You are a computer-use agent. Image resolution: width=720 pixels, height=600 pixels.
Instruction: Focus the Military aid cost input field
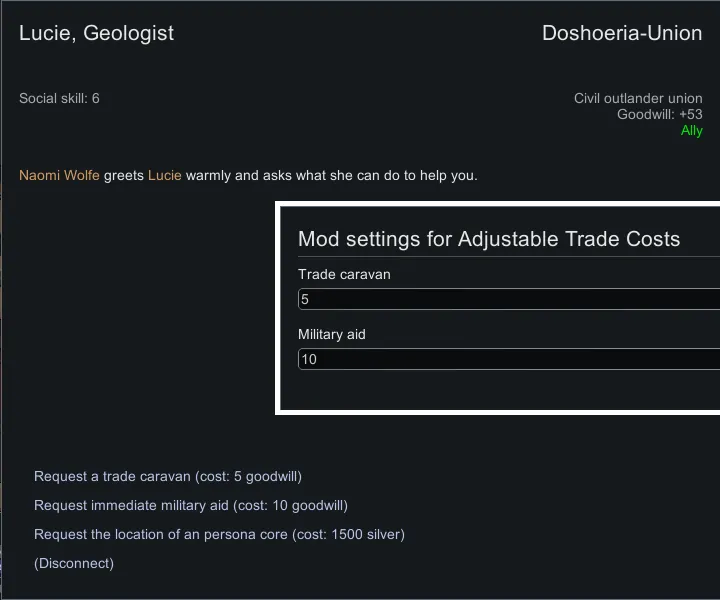(x=508, y=359)
